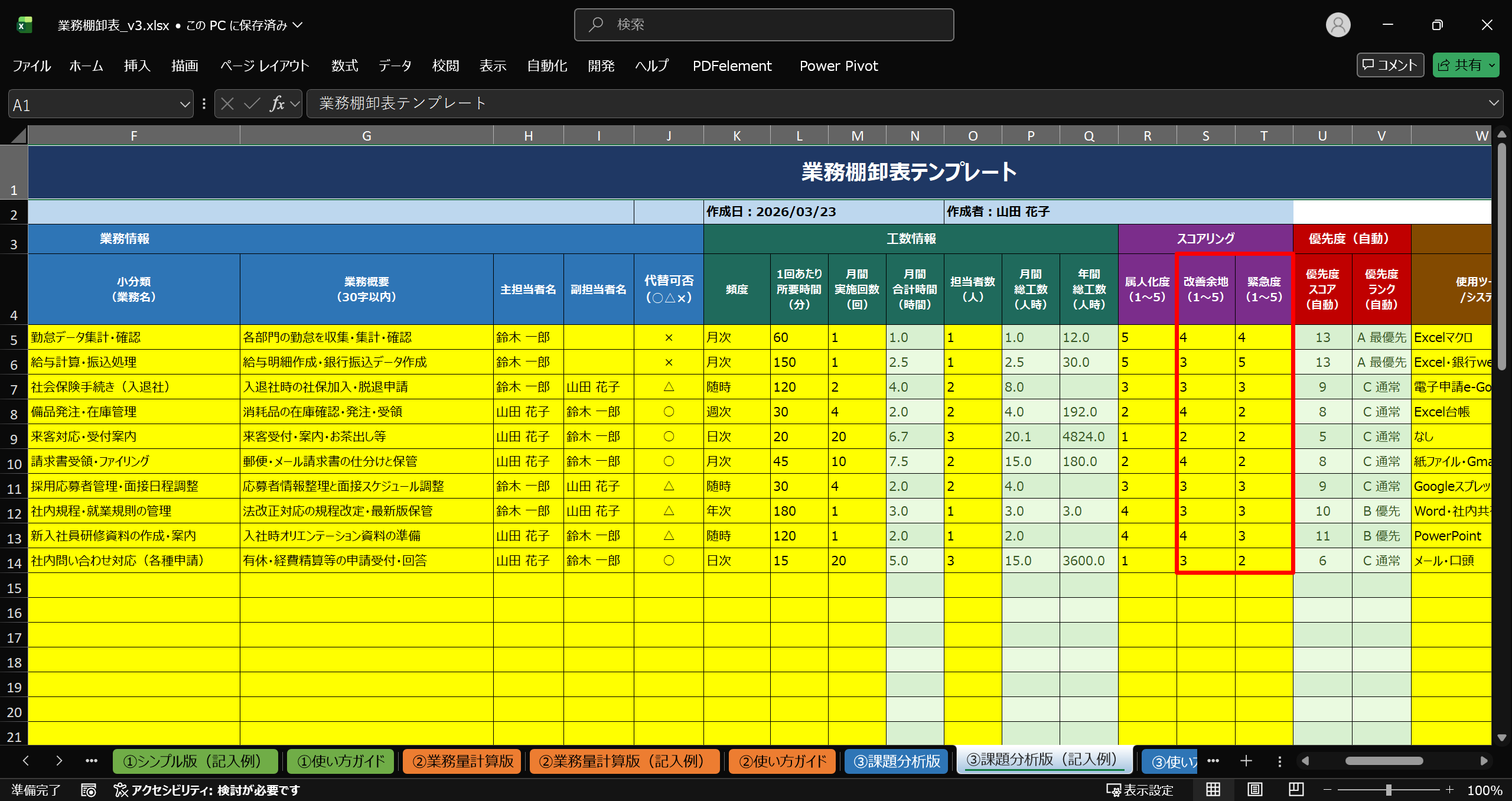Open the 数式 ribbon tab
Viewport: 1512px width, 801px height.
(344, 66)
